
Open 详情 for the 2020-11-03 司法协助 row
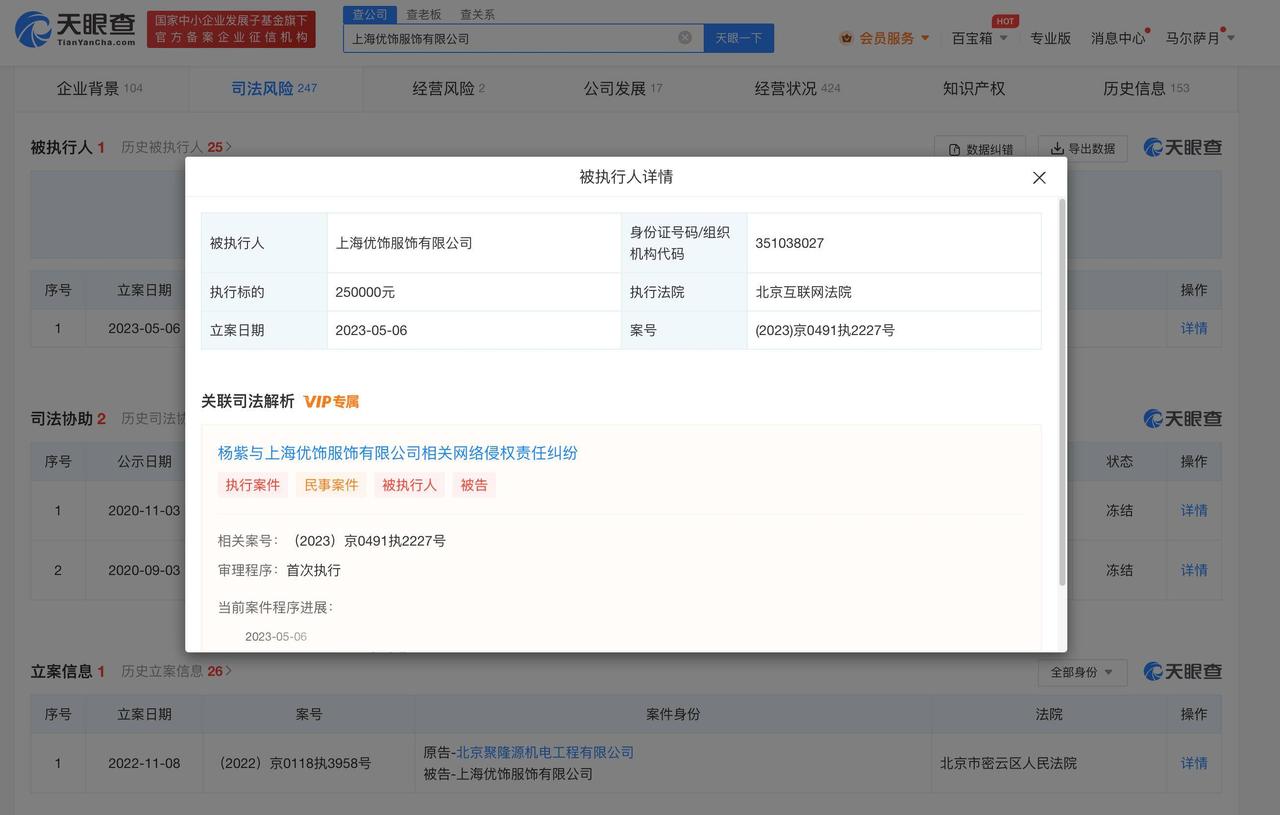point(1194,510)
